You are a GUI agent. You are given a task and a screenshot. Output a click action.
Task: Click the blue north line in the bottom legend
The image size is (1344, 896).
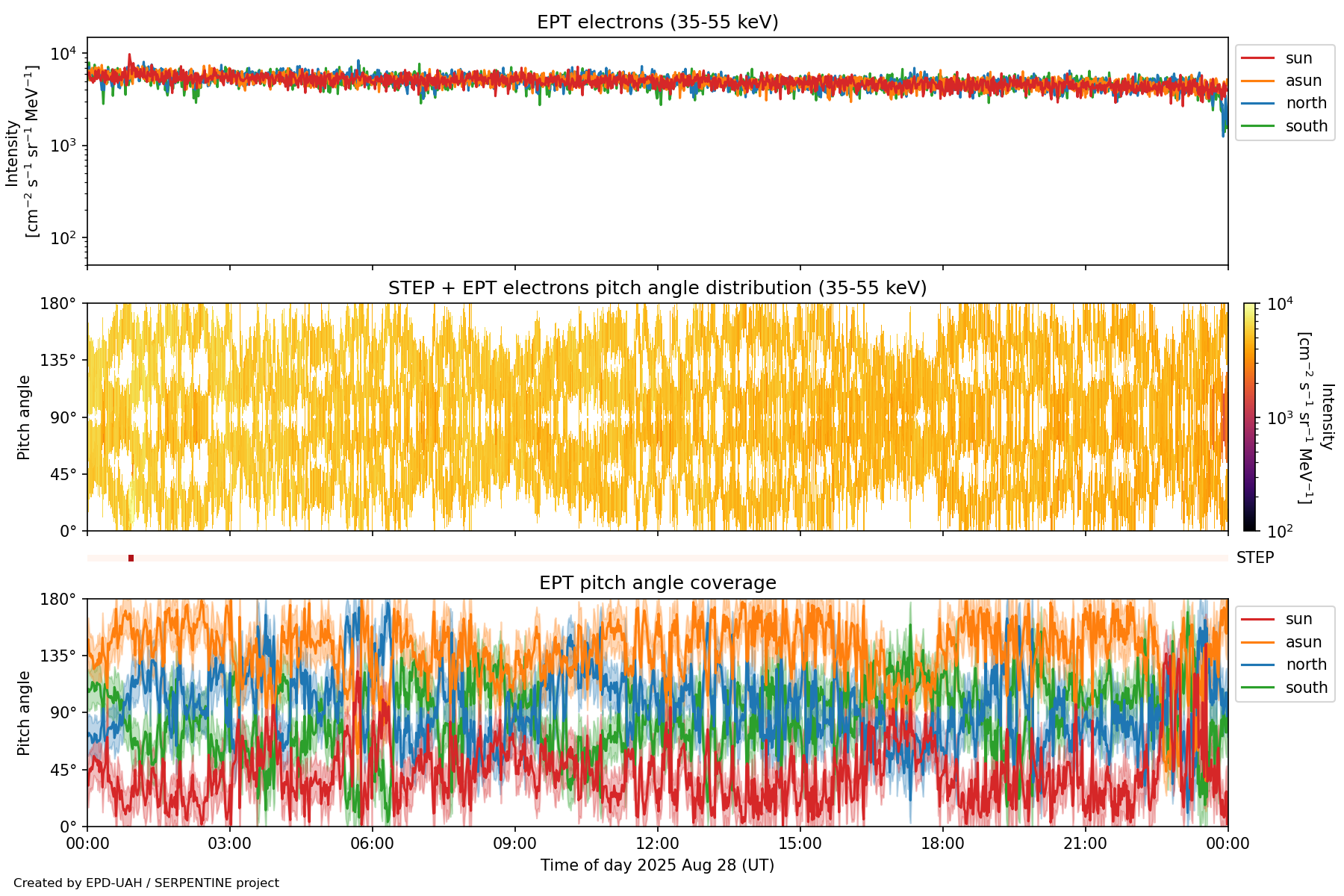click(1257, 665)
